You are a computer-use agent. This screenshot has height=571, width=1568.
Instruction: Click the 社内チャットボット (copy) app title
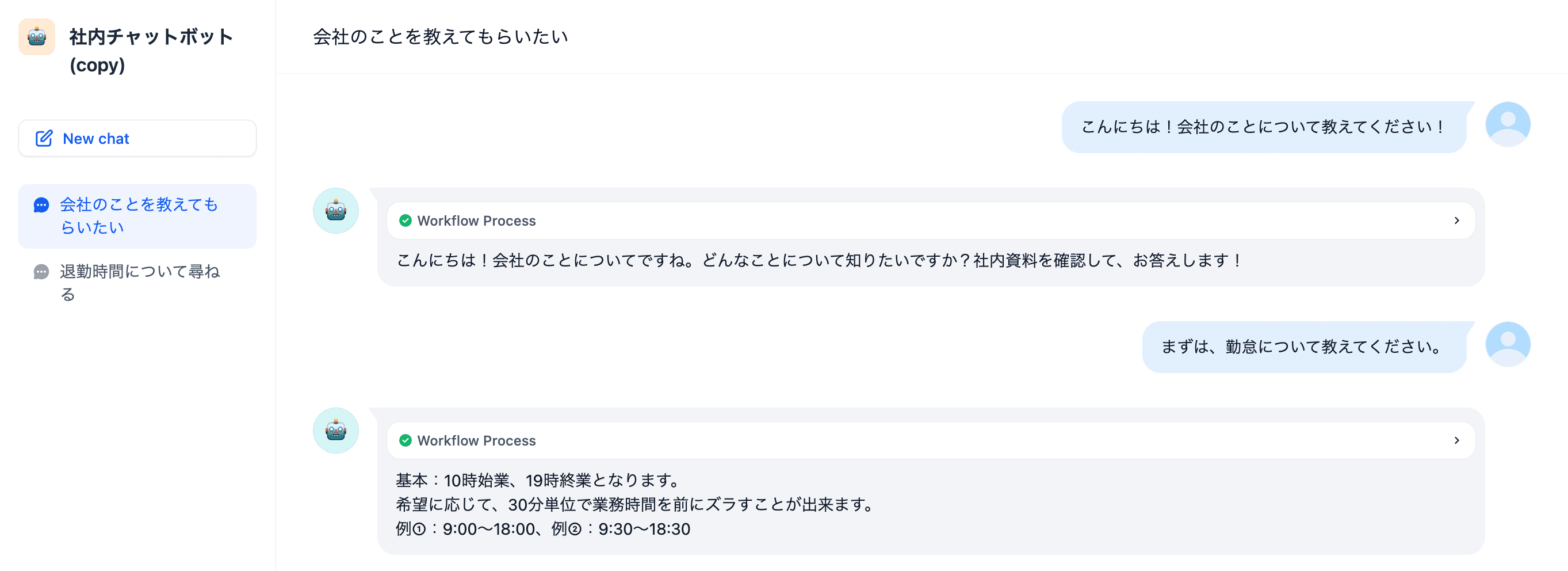(x=151, y=50)
